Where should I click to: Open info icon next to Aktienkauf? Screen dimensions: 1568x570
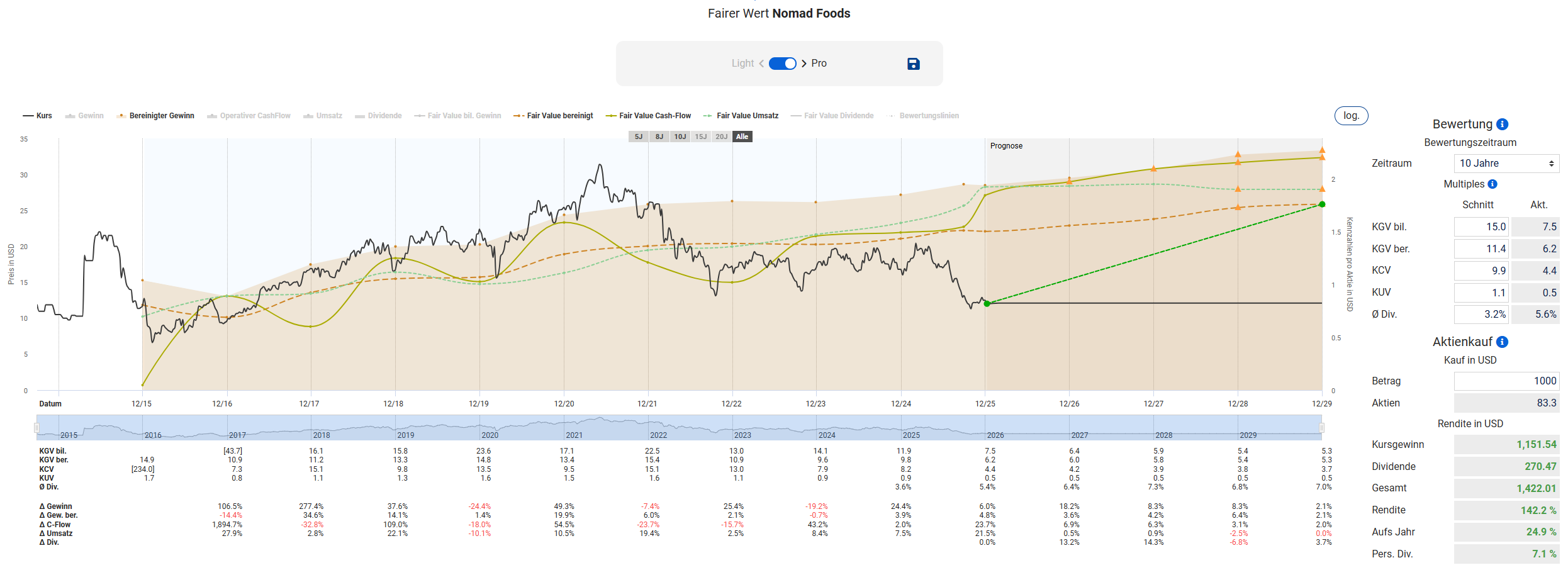[1502, 342]
